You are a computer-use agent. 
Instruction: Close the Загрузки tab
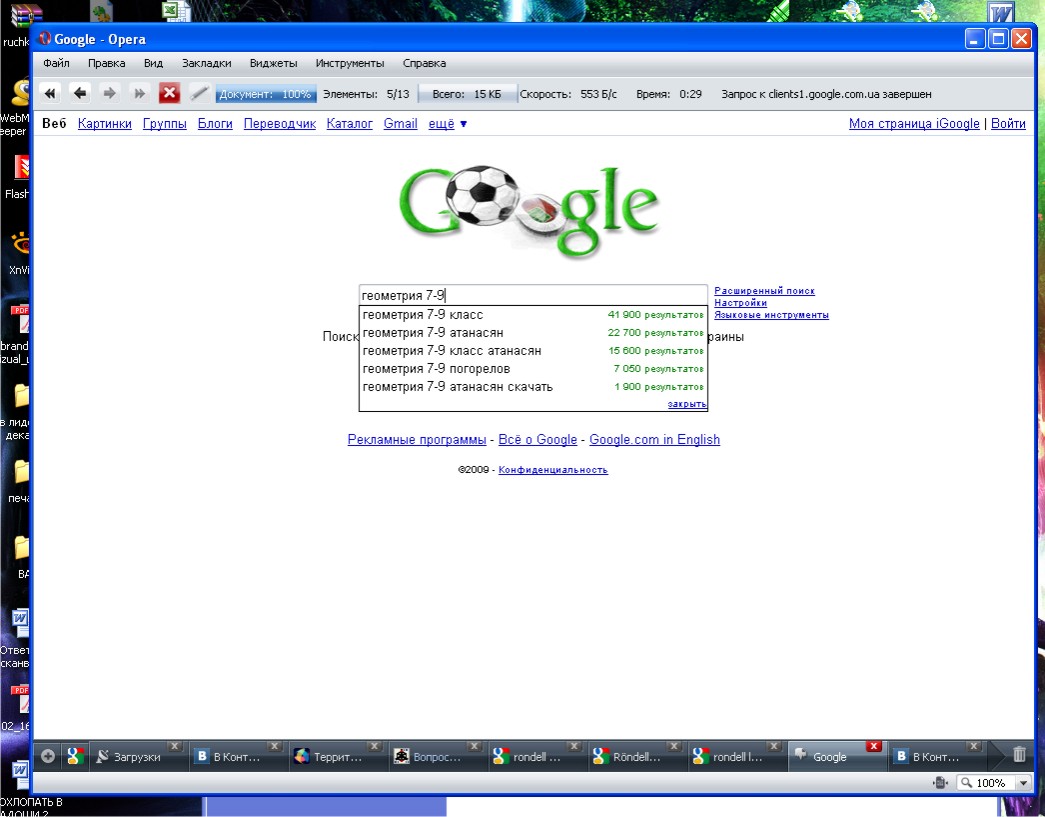pyautogui.click(x=174, y=746)
